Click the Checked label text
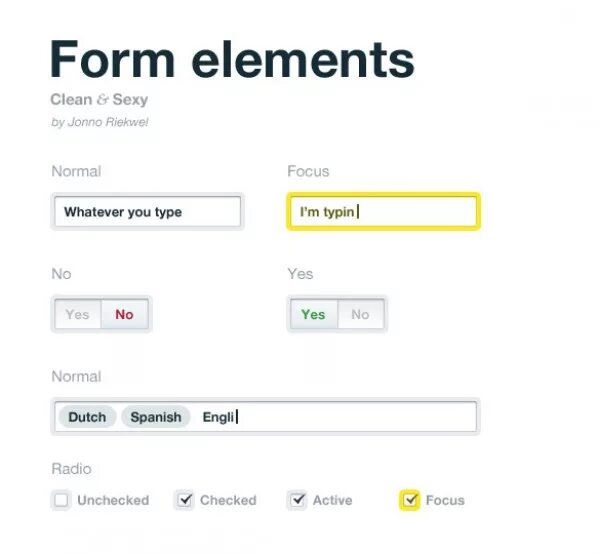The height and width of the screenshot is (554, 600). [x=228, y=500]
